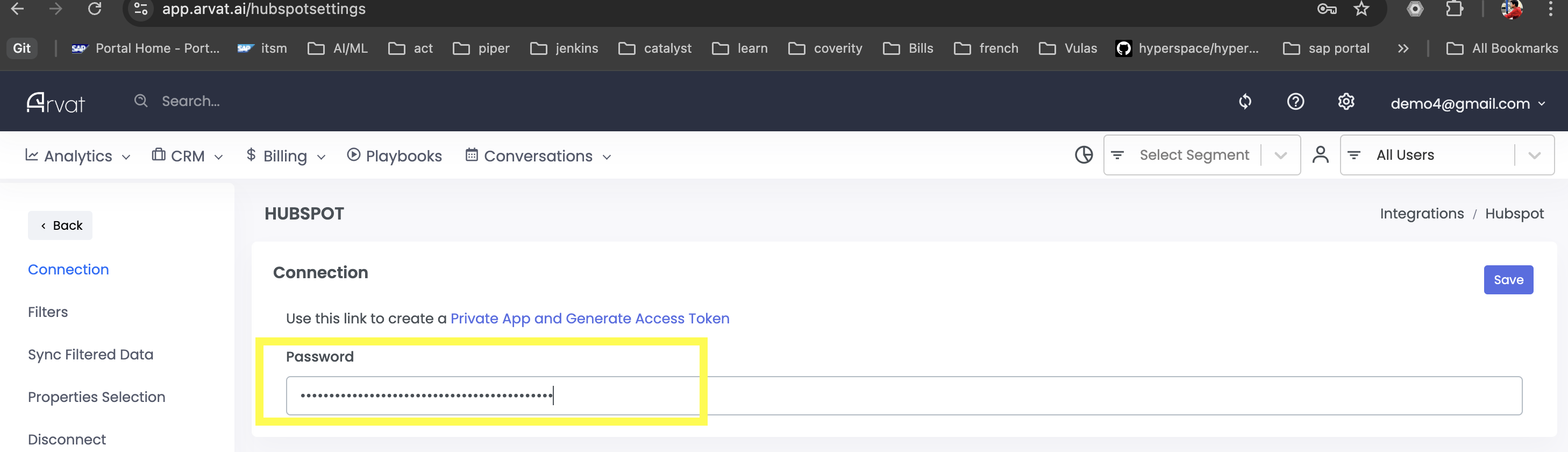The image size is (1568, 452).
Task: Open Portal Home bookmark
Action: tap(146, 48)
